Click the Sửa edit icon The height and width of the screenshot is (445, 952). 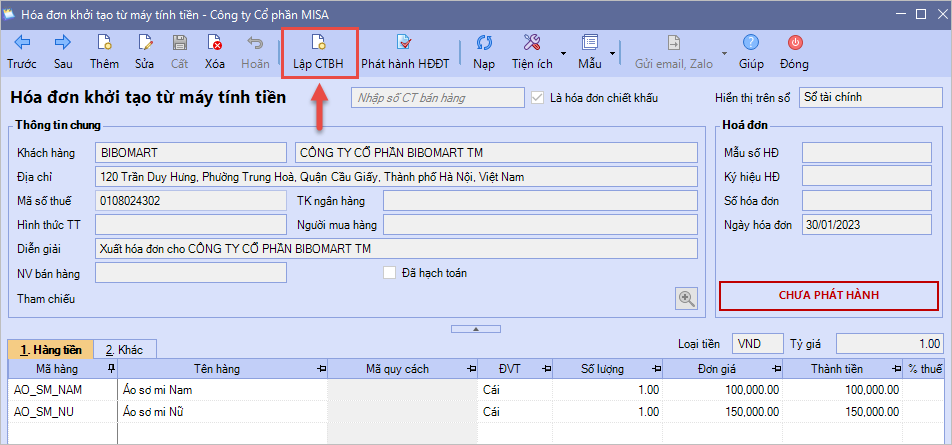145,43
